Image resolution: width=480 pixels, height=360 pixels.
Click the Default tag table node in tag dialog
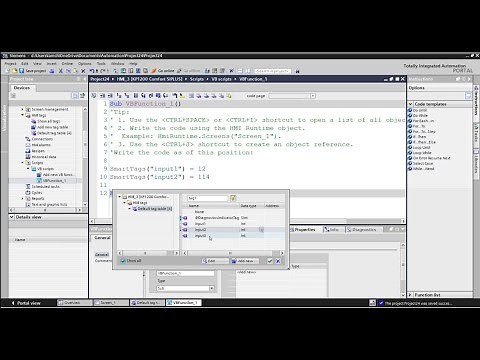coord(152,209)
